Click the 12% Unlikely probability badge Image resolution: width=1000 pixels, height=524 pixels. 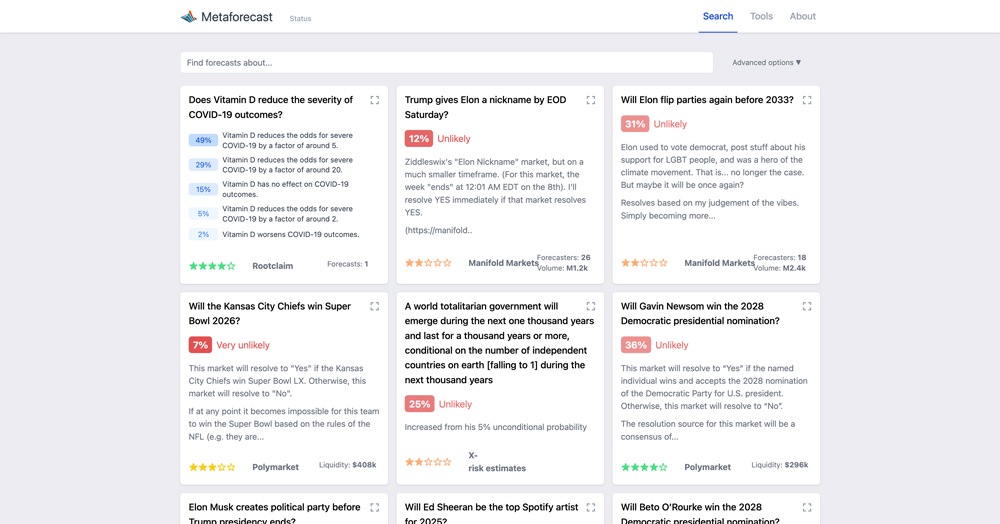(418, 139)
